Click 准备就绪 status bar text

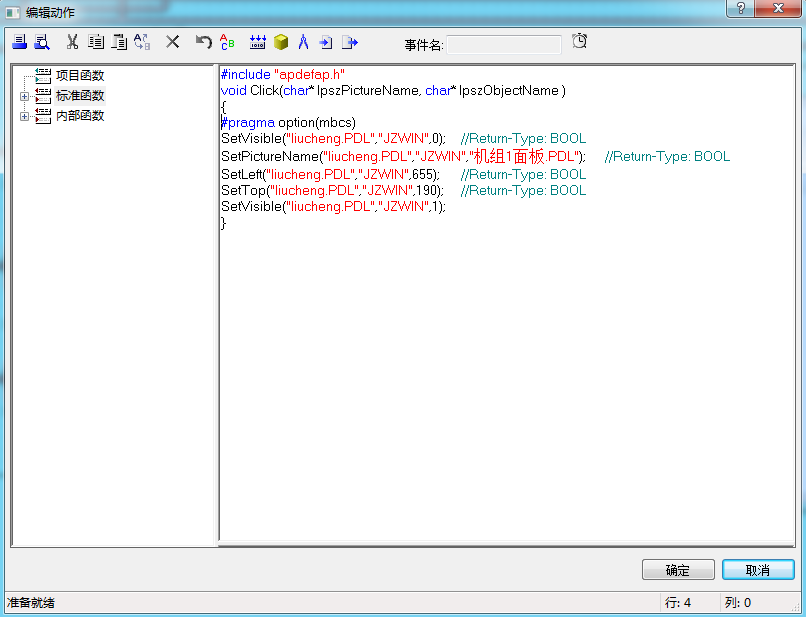(x=31, y=603)
